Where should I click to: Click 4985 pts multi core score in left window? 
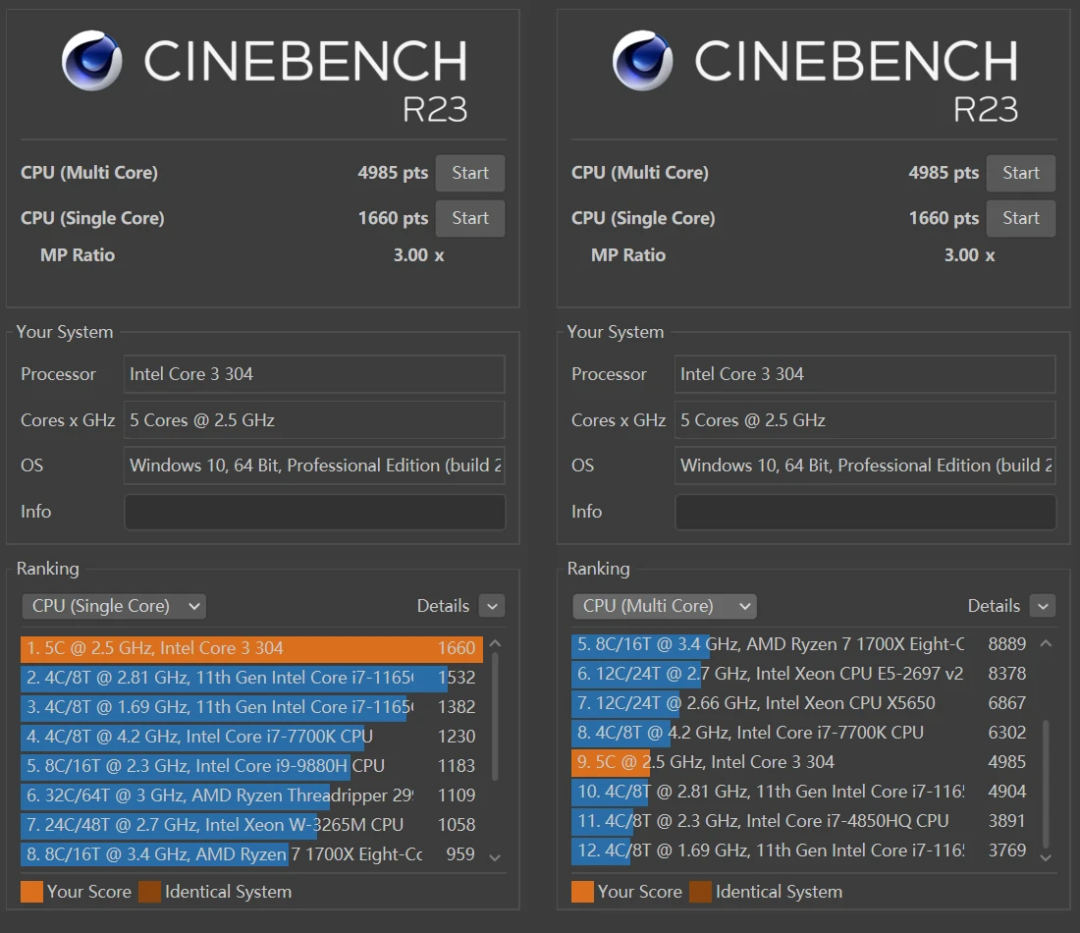tap(393, 173)
